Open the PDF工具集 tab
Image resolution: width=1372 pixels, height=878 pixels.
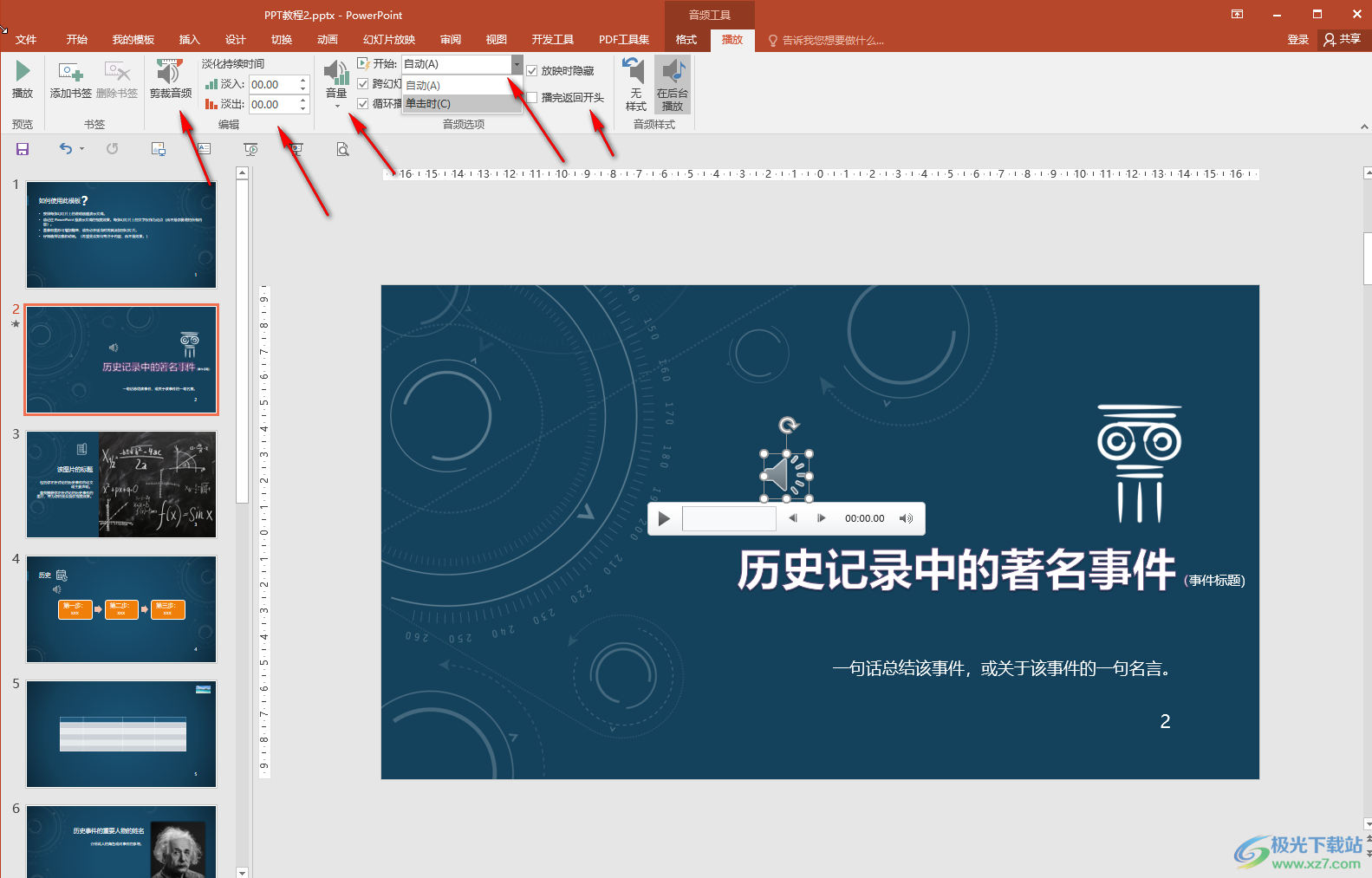coord(624,40)
